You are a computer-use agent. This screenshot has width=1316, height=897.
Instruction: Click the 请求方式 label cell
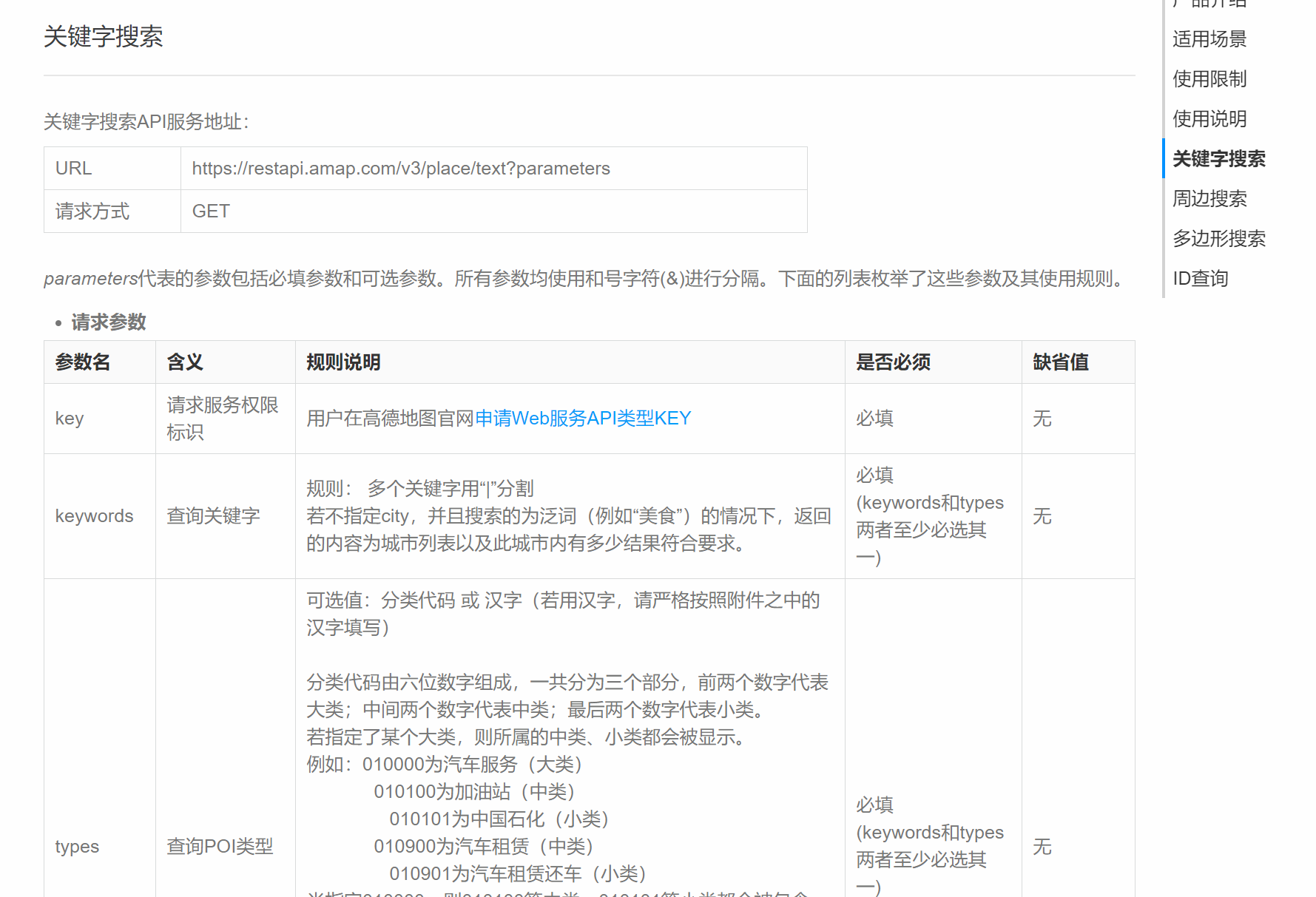click(112, 211)
